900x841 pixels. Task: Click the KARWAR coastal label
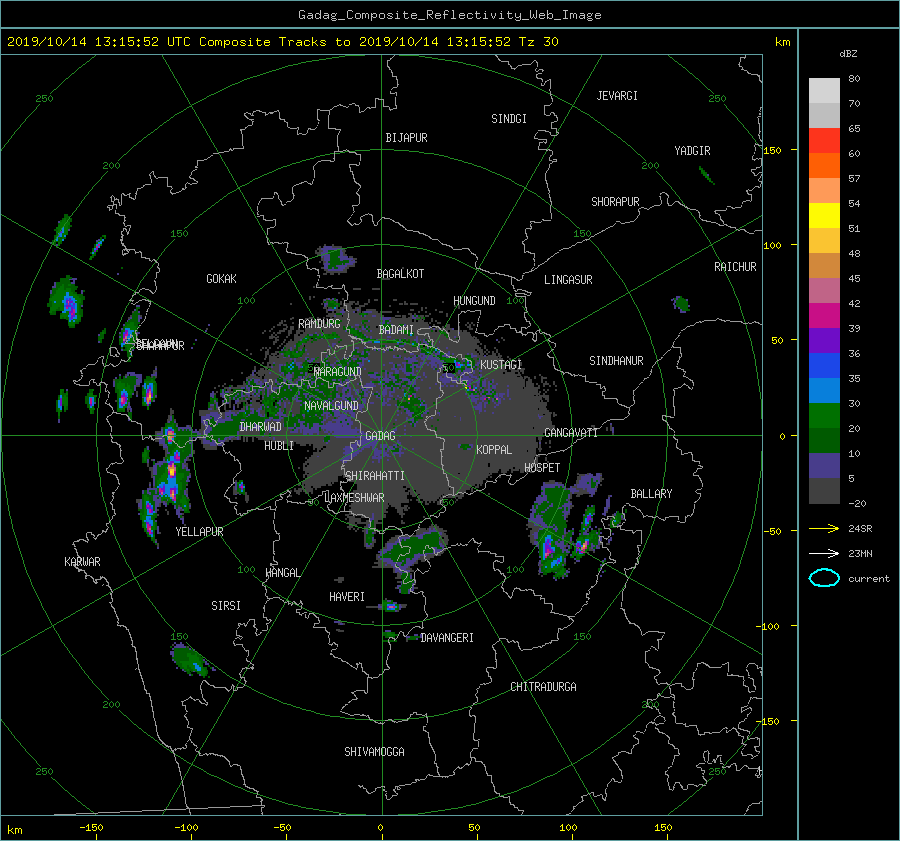pyautogui.click(x=82, y=562)
